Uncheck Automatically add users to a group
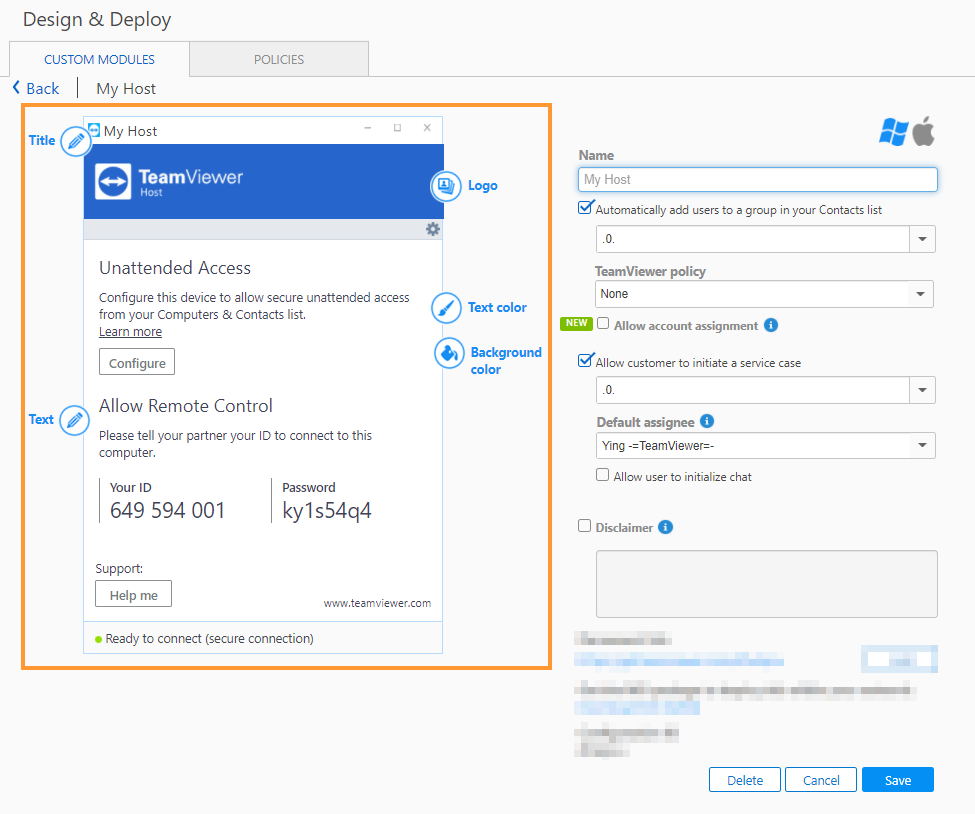 (585, 209)
